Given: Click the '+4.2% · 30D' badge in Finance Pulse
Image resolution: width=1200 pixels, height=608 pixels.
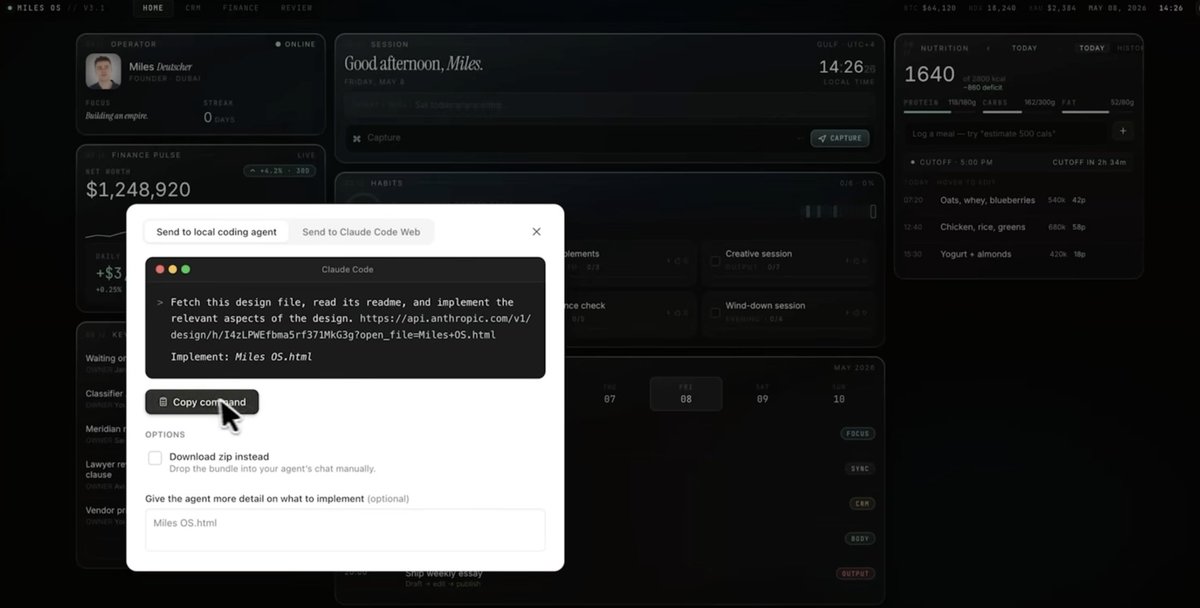Looking at the screenshot, I should click(279, 171).
